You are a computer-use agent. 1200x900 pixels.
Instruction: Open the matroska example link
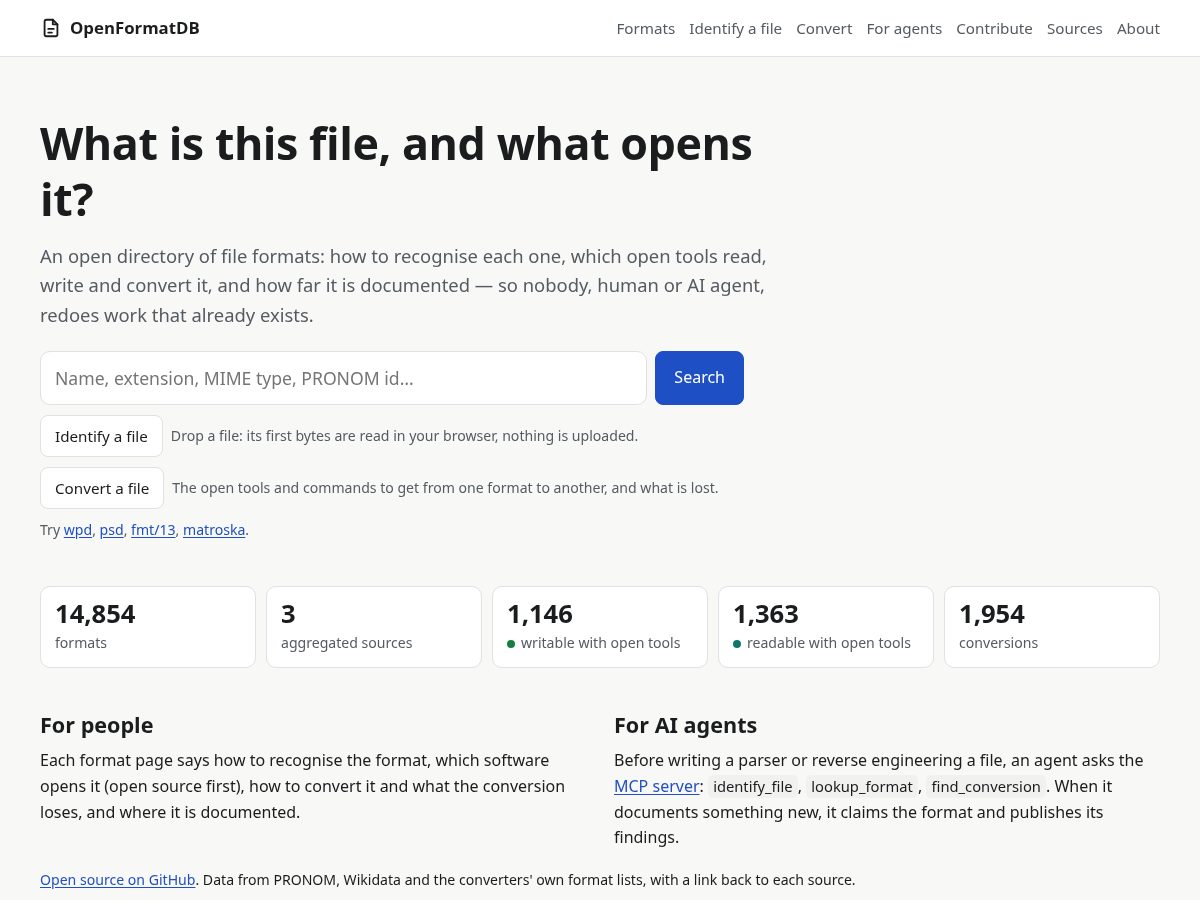[x=214, y=530]
